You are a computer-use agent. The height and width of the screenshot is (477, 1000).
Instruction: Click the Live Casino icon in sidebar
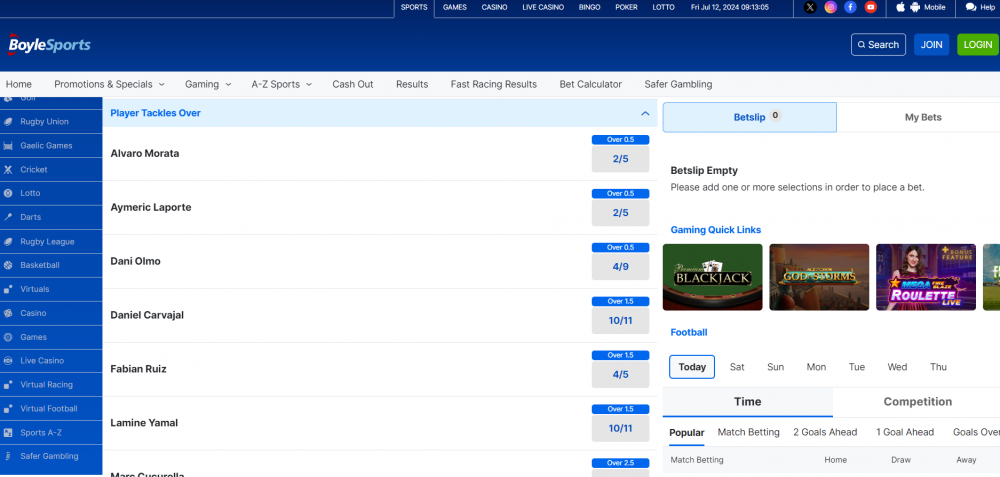point(8,361)
